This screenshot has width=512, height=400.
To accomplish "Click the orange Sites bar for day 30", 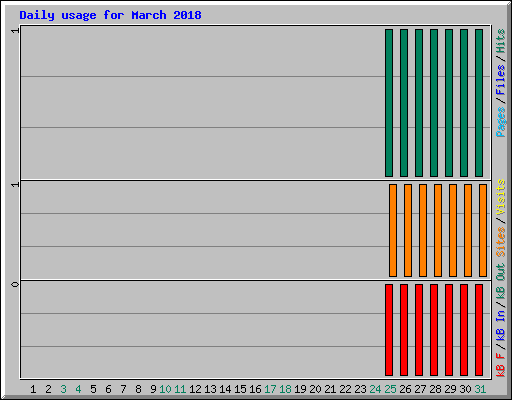I will (468, 230).
